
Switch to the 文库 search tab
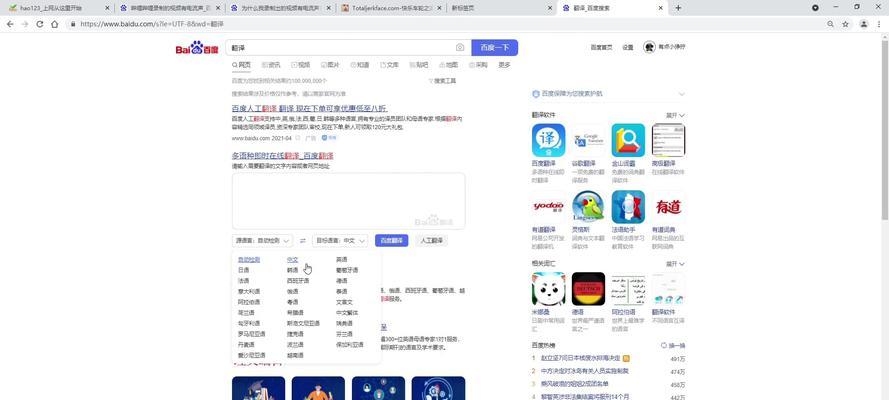(390, 65)
